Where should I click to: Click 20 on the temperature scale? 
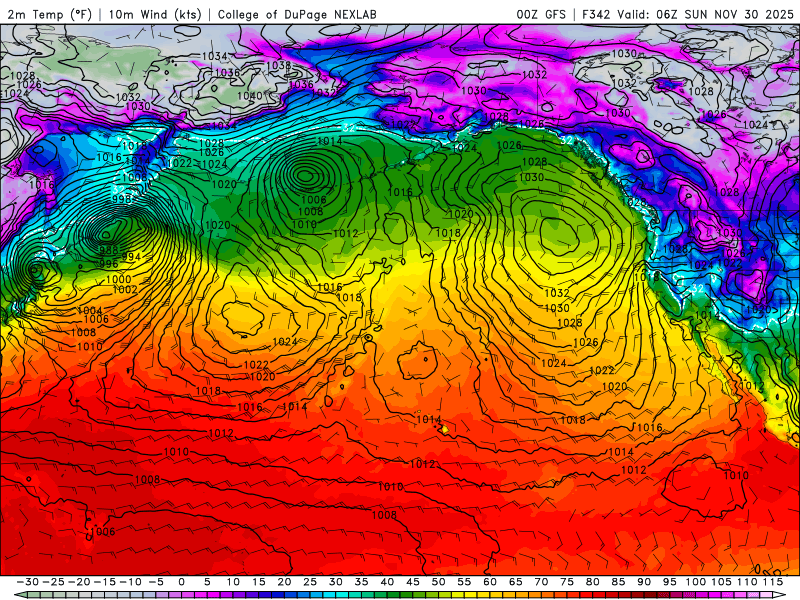coord(284,582)
